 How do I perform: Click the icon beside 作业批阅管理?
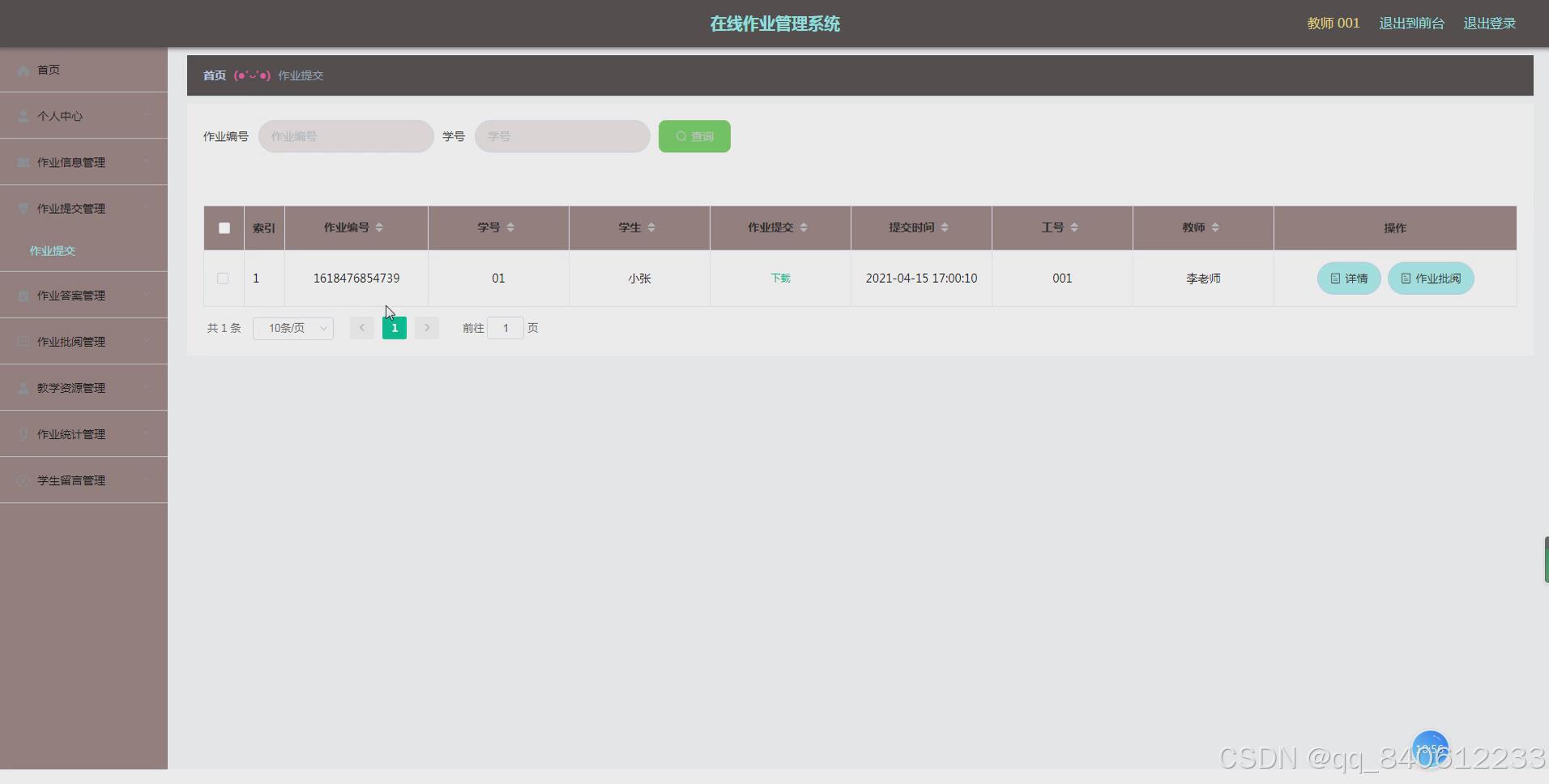point(23,342)
